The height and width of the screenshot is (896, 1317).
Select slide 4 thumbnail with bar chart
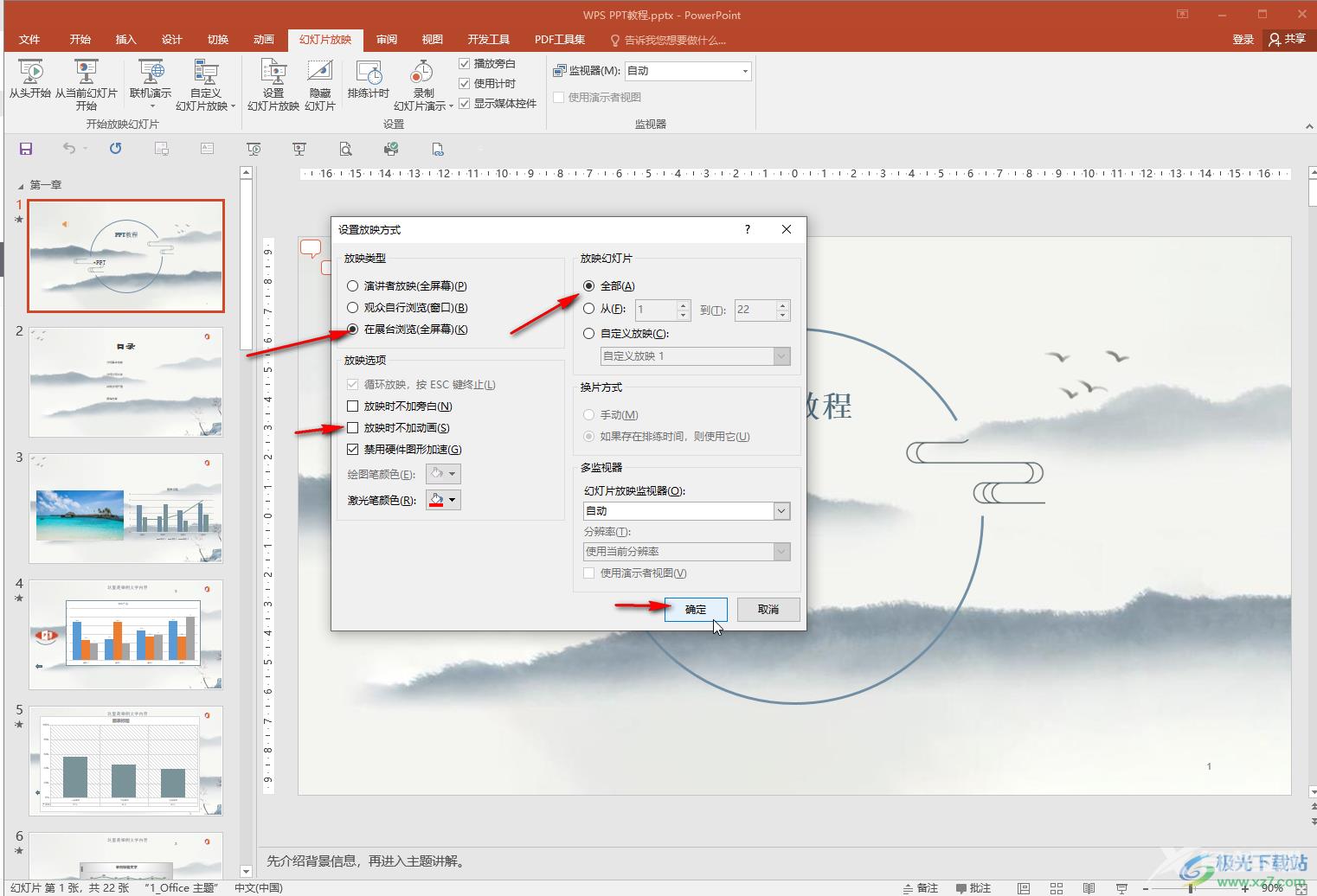126,635
